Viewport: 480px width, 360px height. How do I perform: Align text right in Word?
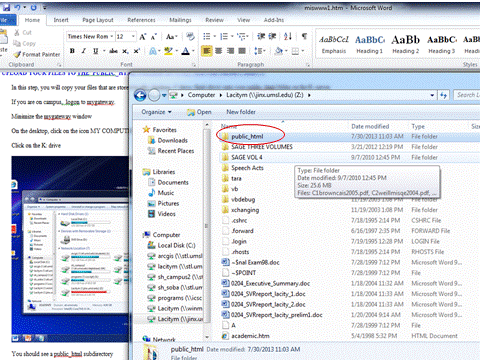tap(230, 51)
